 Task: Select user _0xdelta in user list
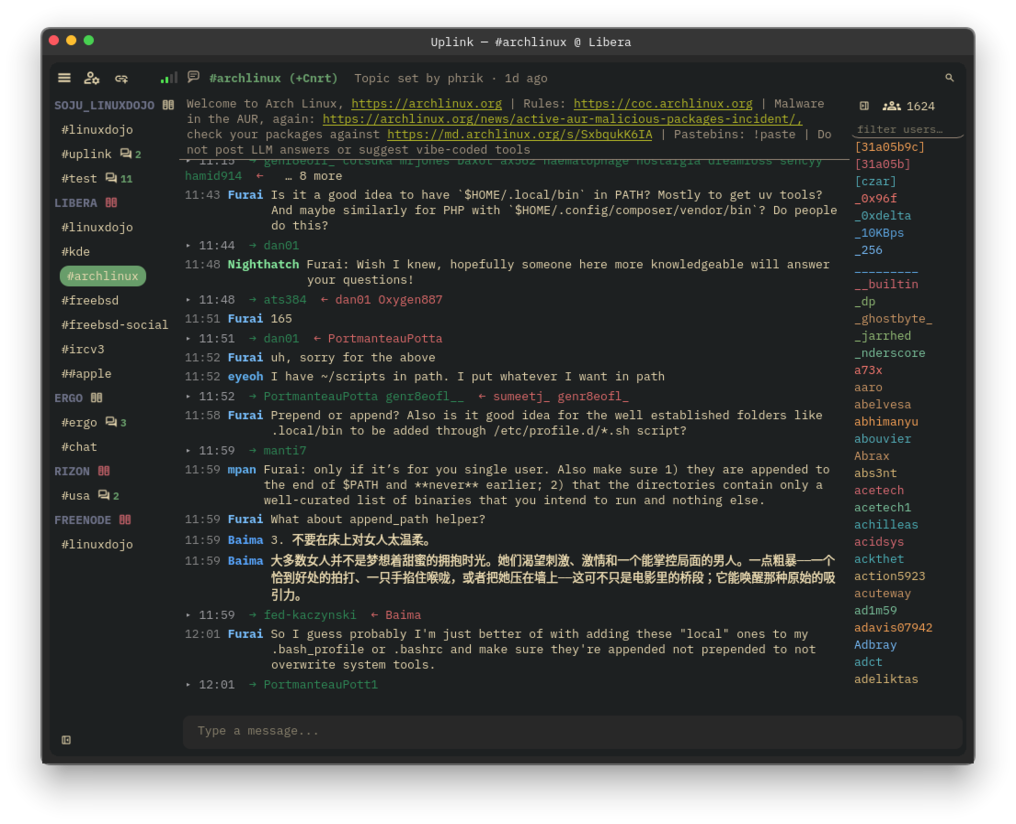883,216
